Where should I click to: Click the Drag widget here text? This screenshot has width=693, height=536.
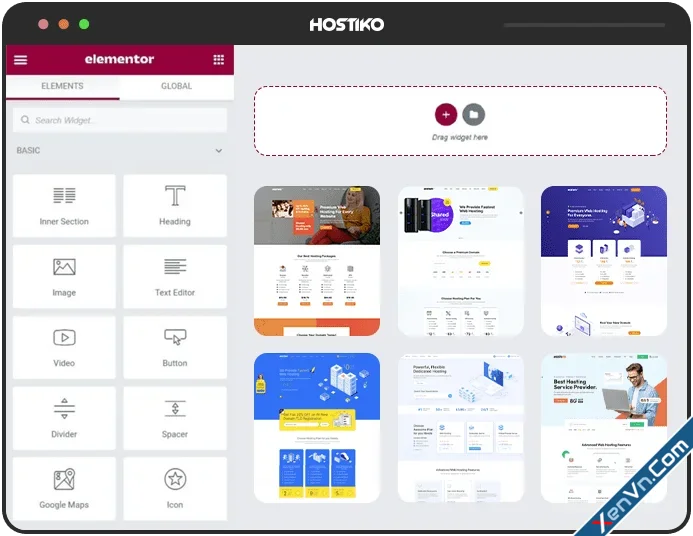(x=460, y=137)
